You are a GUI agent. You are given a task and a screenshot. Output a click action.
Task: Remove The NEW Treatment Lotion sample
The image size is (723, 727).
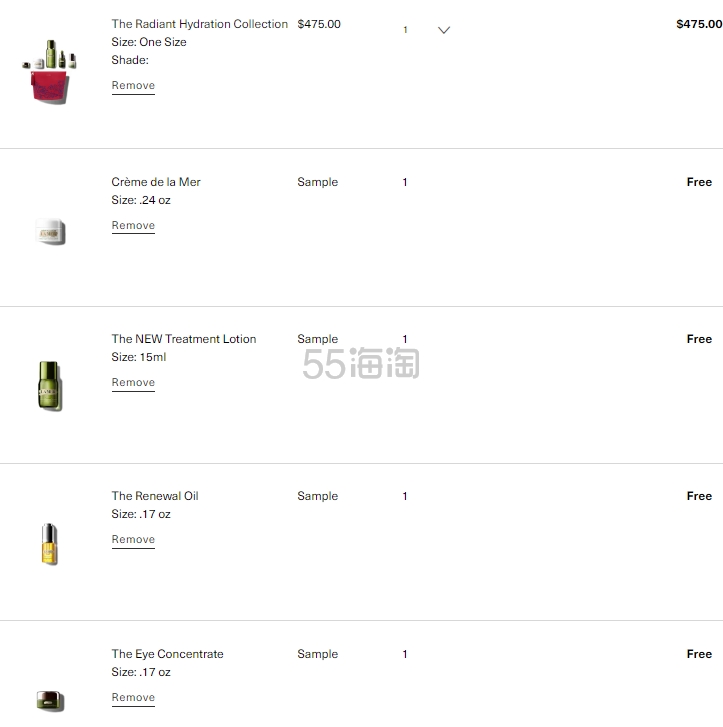click(133, 383)
